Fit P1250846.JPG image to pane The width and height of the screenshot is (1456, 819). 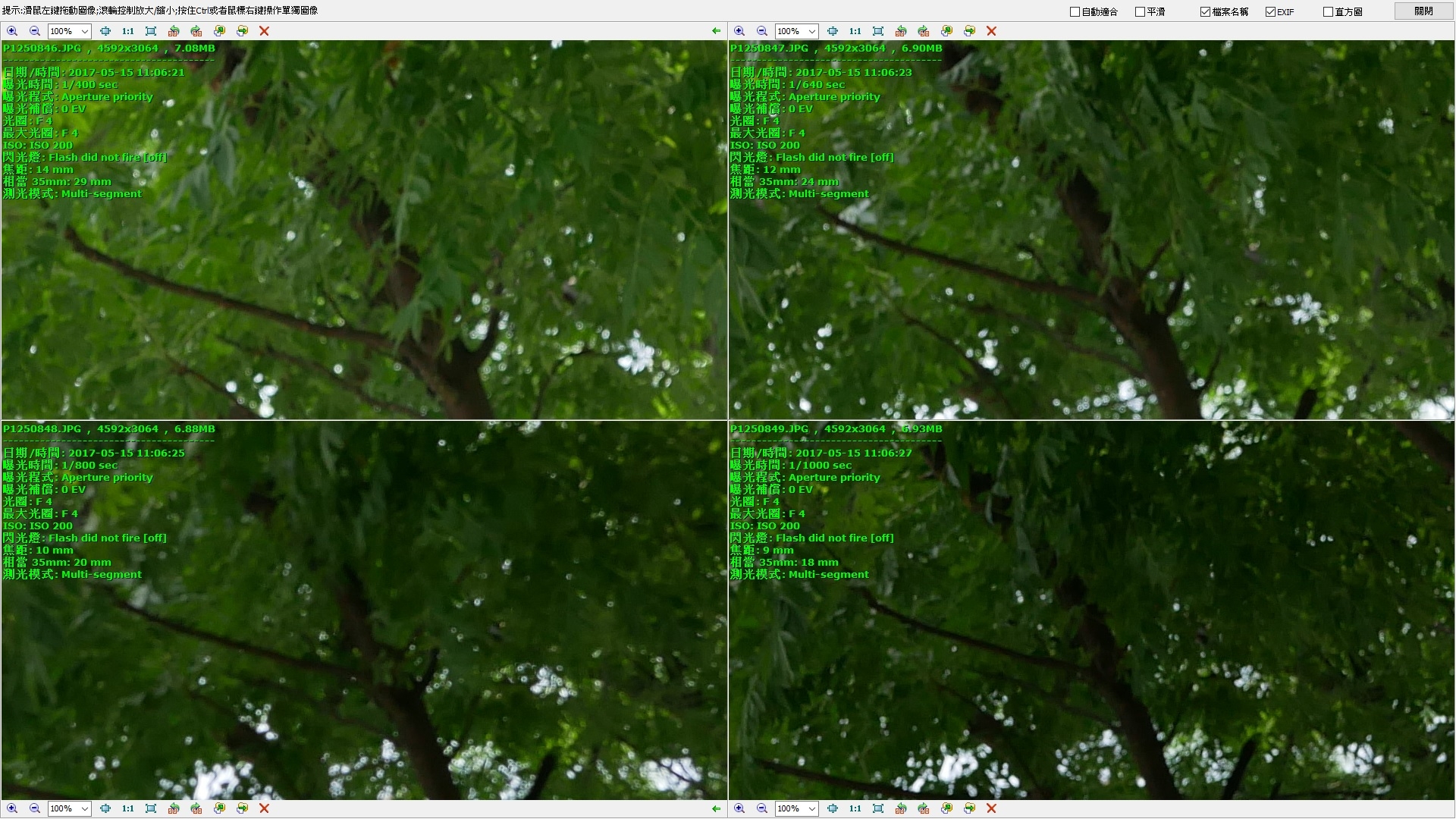pos(105,31)
